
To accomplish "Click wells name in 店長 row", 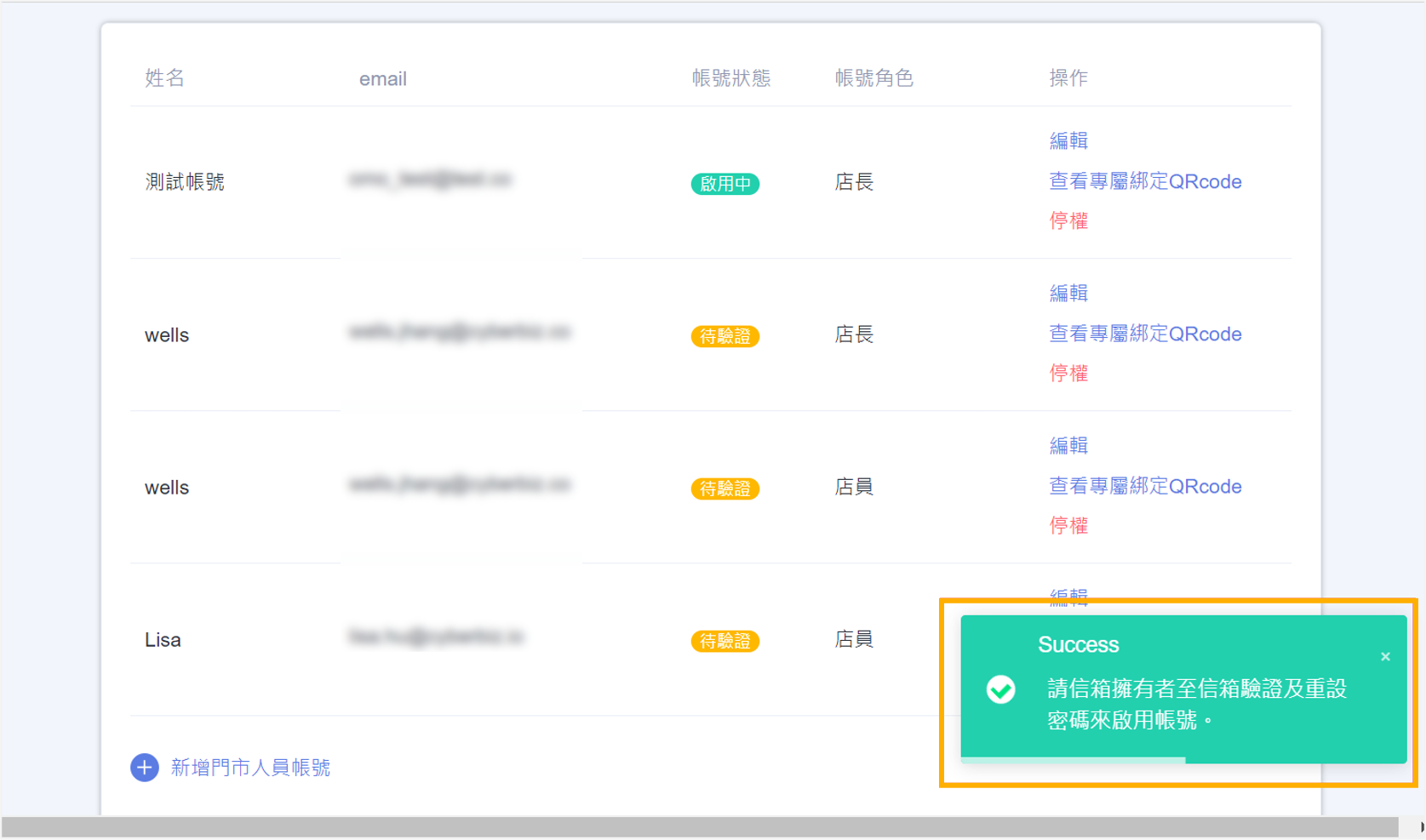I will click(167, 335).
